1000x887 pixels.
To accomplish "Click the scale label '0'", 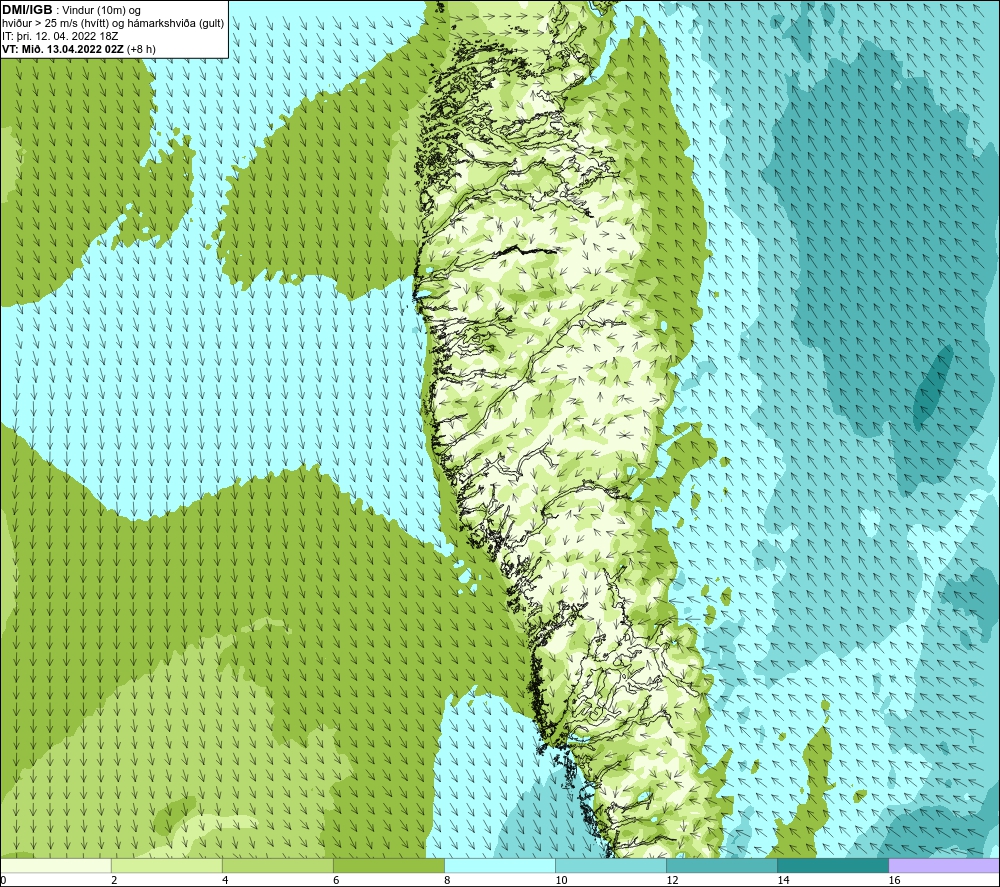I will point(4,880).
